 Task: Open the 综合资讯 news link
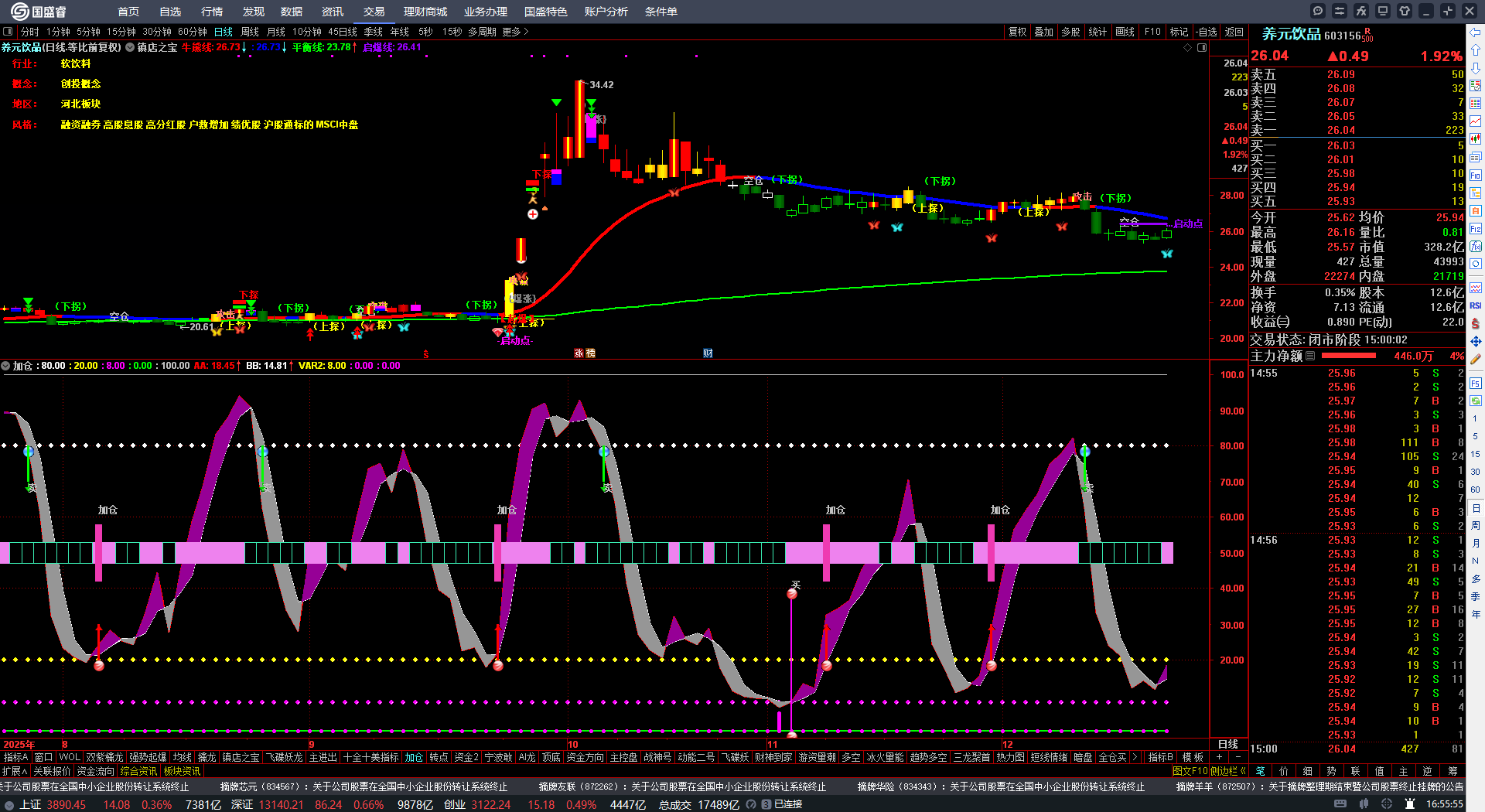[x=138, y=771]
